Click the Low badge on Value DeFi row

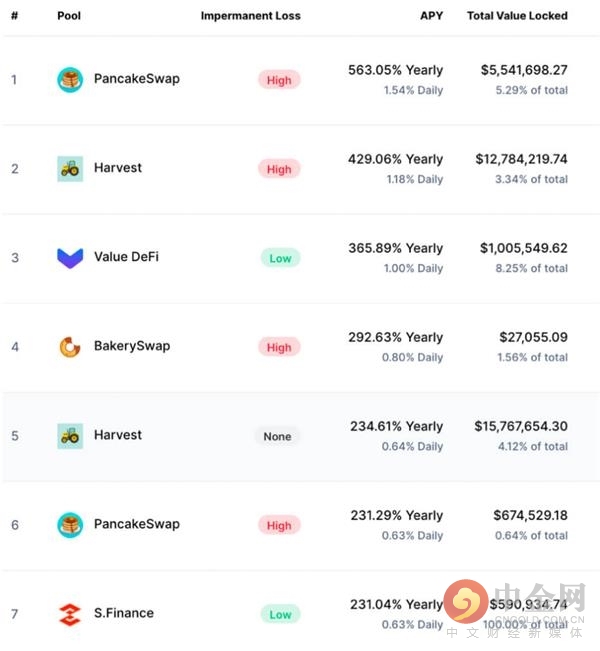280,258
